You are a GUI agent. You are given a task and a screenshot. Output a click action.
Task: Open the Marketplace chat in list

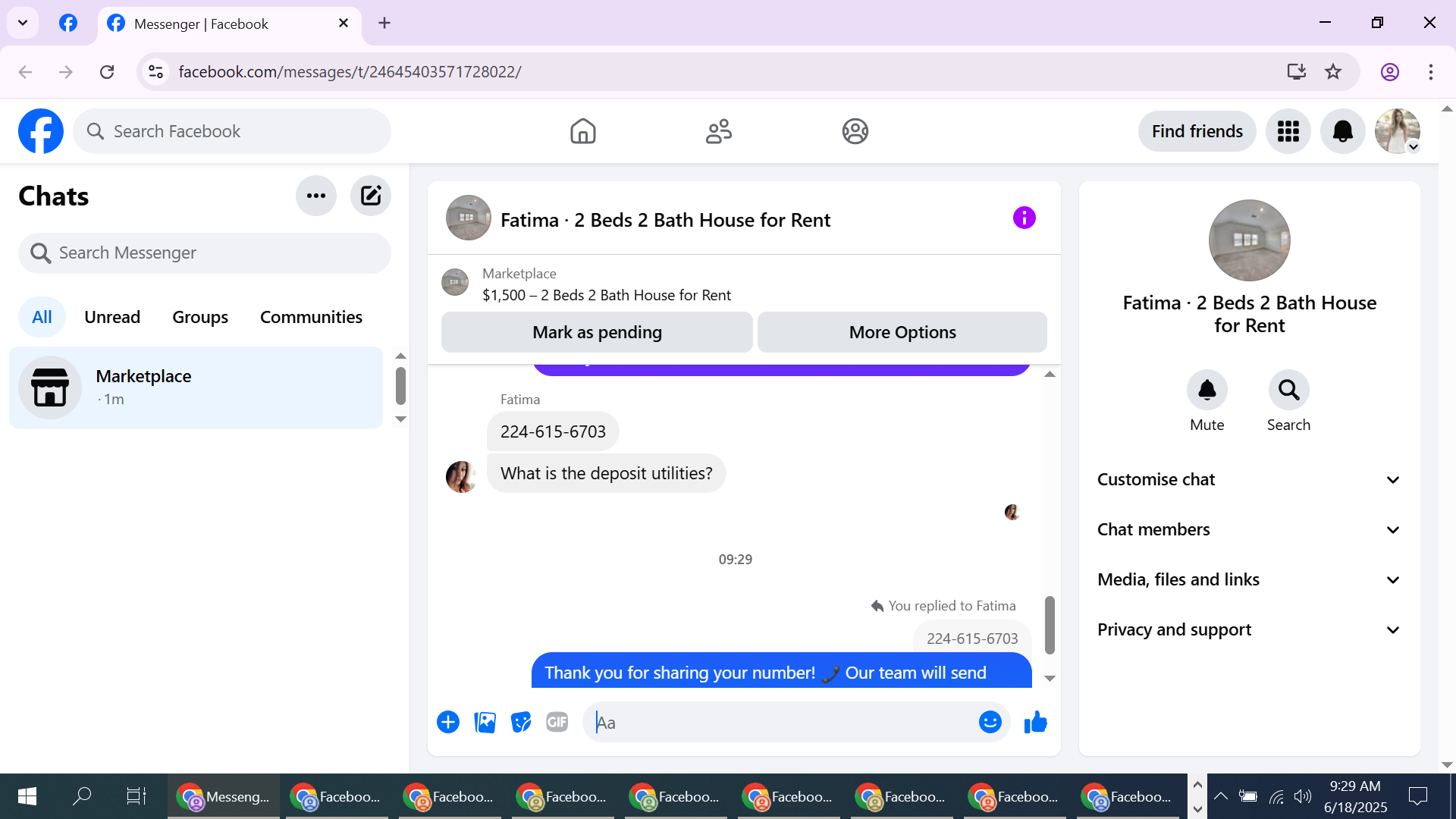(196, 388)
